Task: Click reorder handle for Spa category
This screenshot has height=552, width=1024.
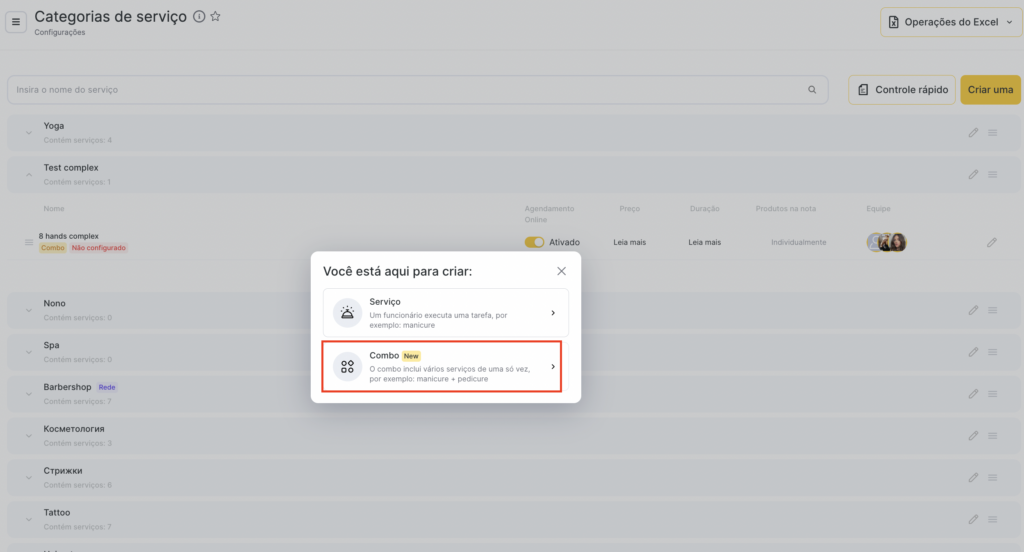Action: tap(993, 352)
